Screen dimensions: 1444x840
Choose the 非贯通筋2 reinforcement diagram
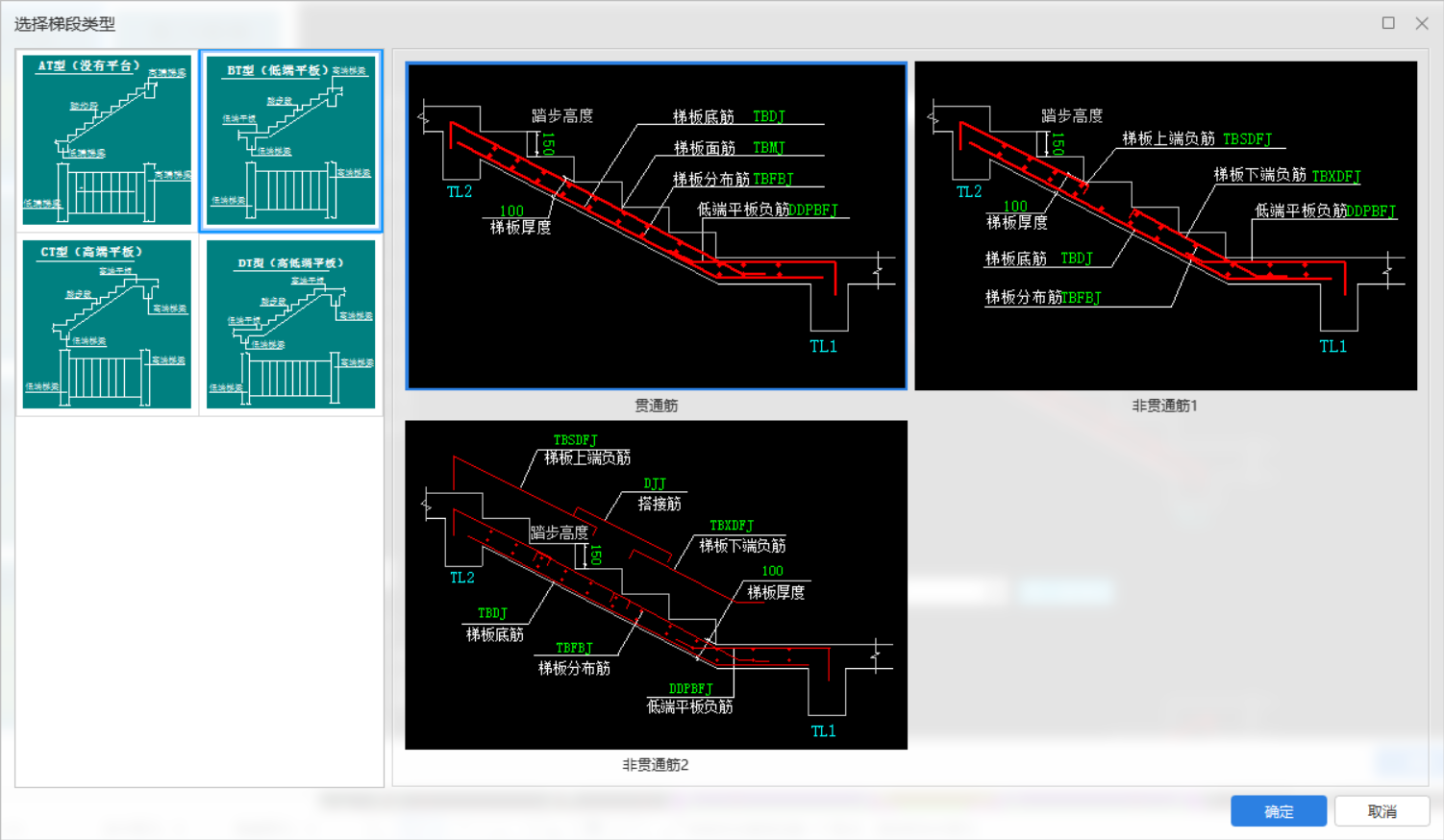pos(657,584)
